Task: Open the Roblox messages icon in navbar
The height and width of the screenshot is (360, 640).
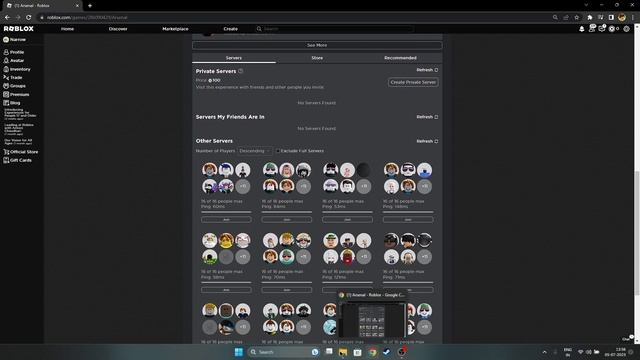Action: (x=602, y=29)
